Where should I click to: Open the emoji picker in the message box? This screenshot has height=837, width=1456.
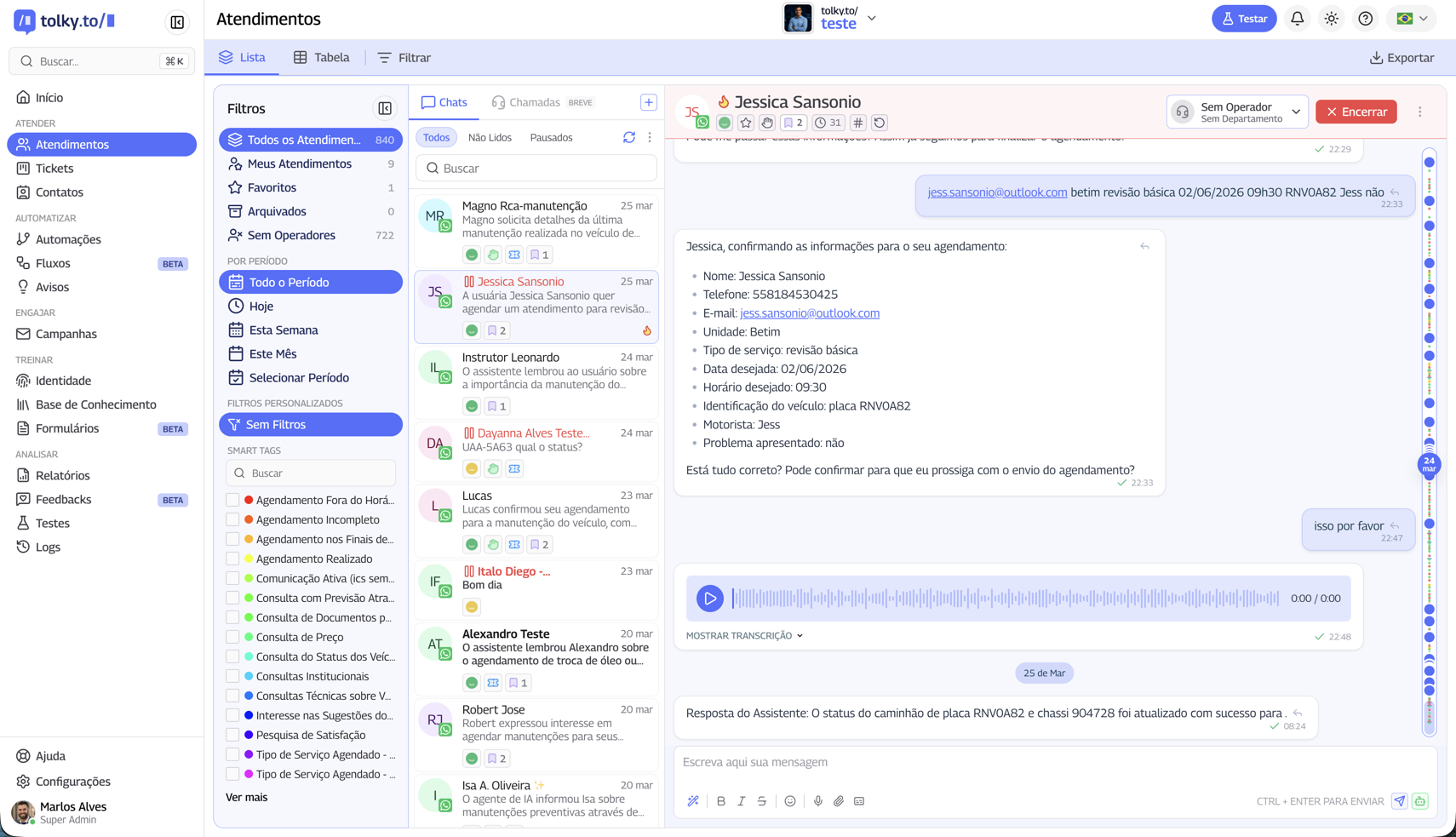[789, 801]
